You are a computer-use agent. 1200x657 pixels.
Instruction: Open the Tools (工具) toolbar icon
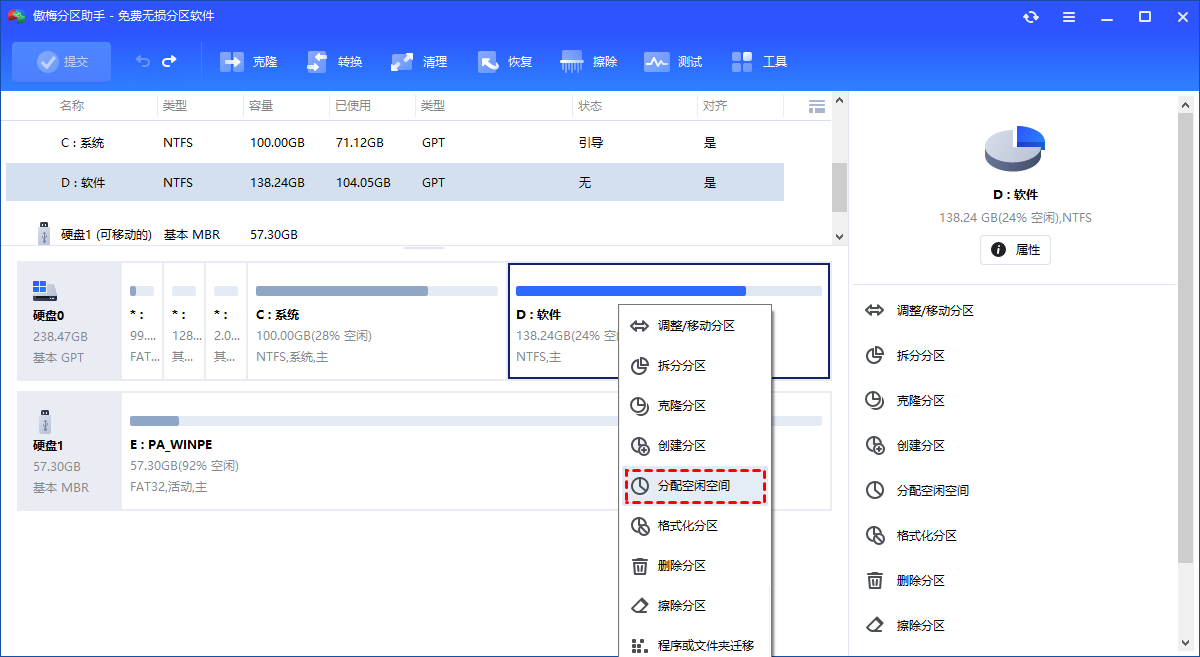[x=759, y=61]
